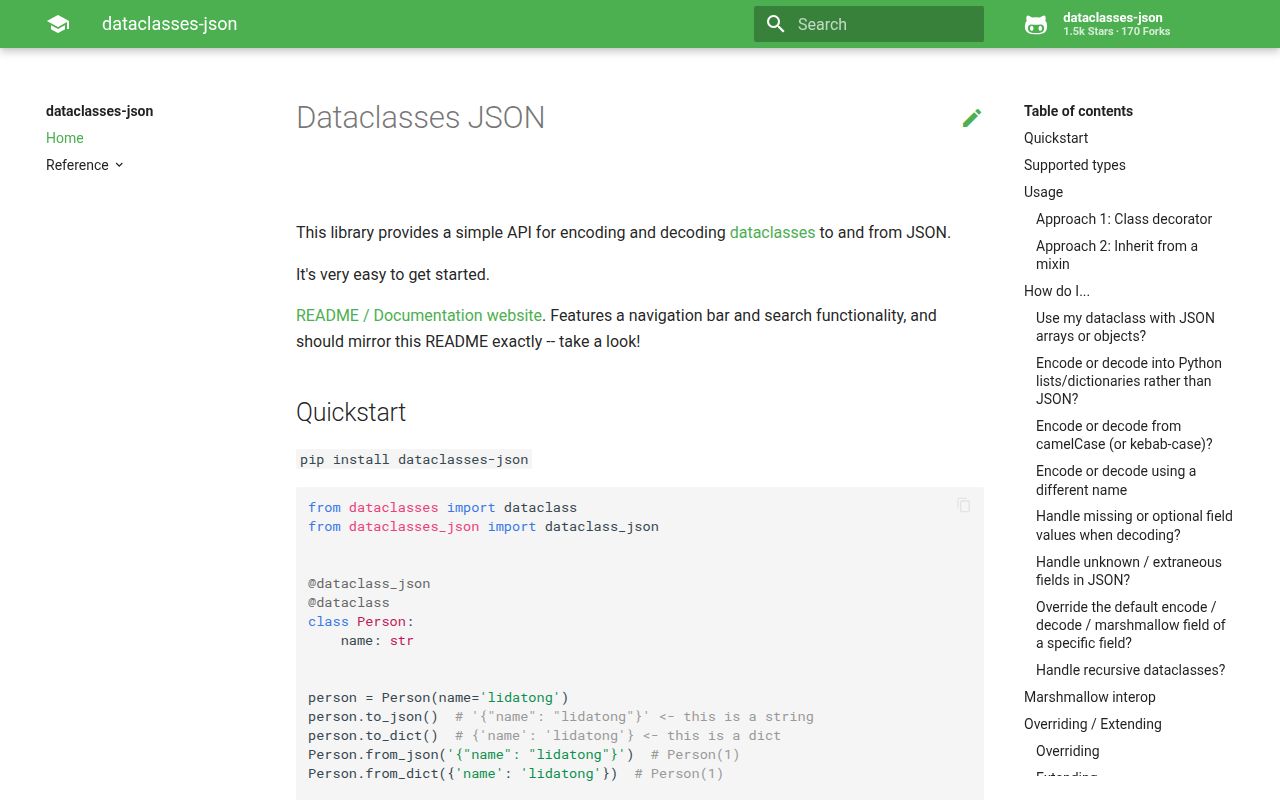Click the pip install dataclasses-json snippet
The image size is (1280, 800).
(x=414, y=460)
